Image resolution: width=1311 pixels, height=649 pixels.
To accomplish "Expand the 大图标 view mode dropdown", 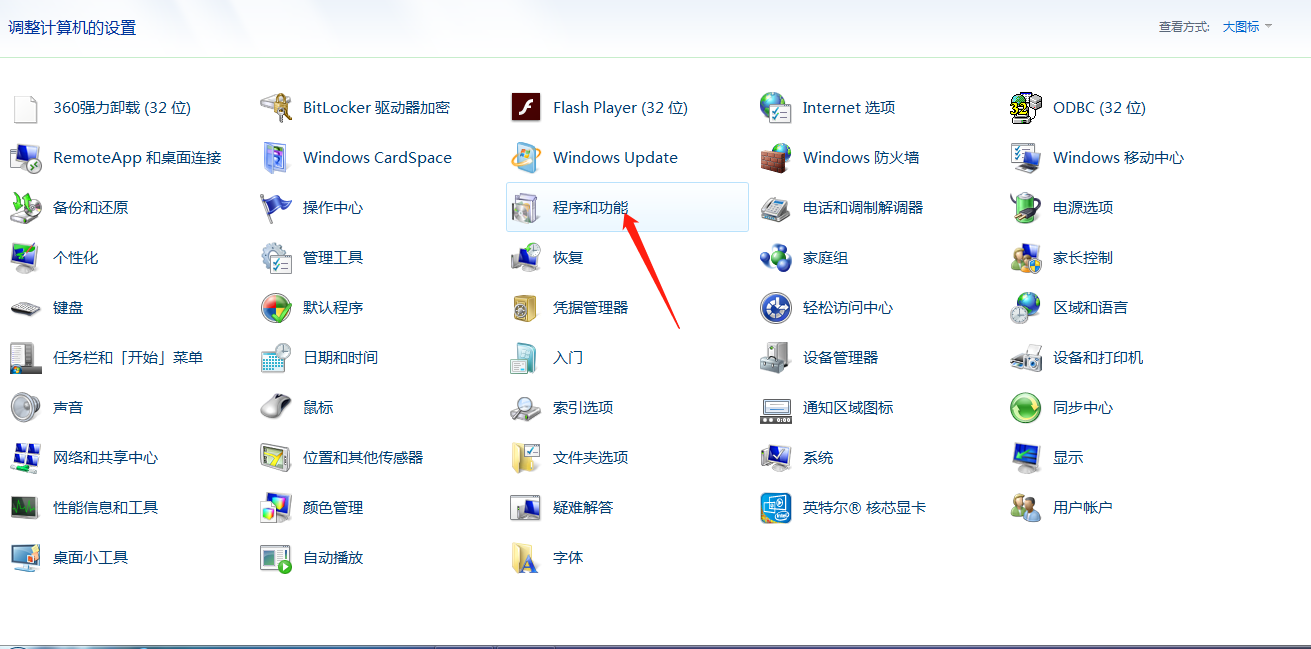I will pyautogui.click(x=1241, y=27).
